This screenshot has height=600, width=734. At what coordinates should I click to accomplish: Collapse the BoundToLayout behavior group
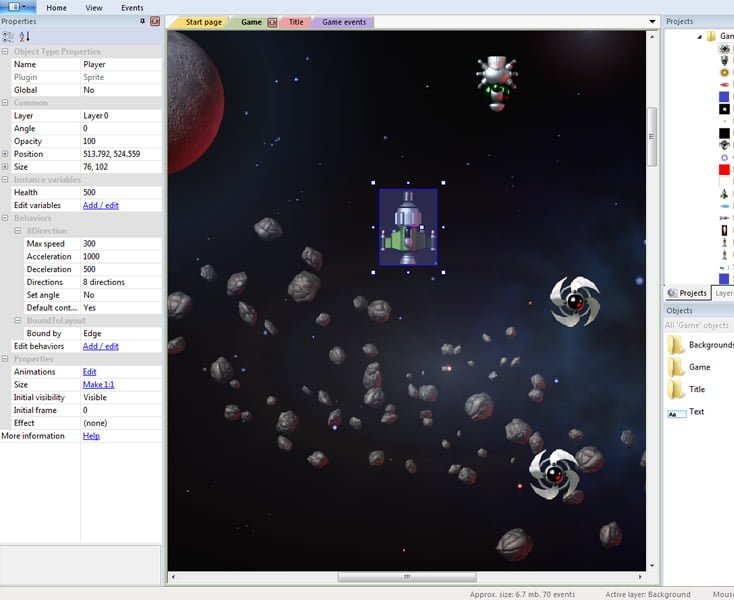(x=18, y=321)
